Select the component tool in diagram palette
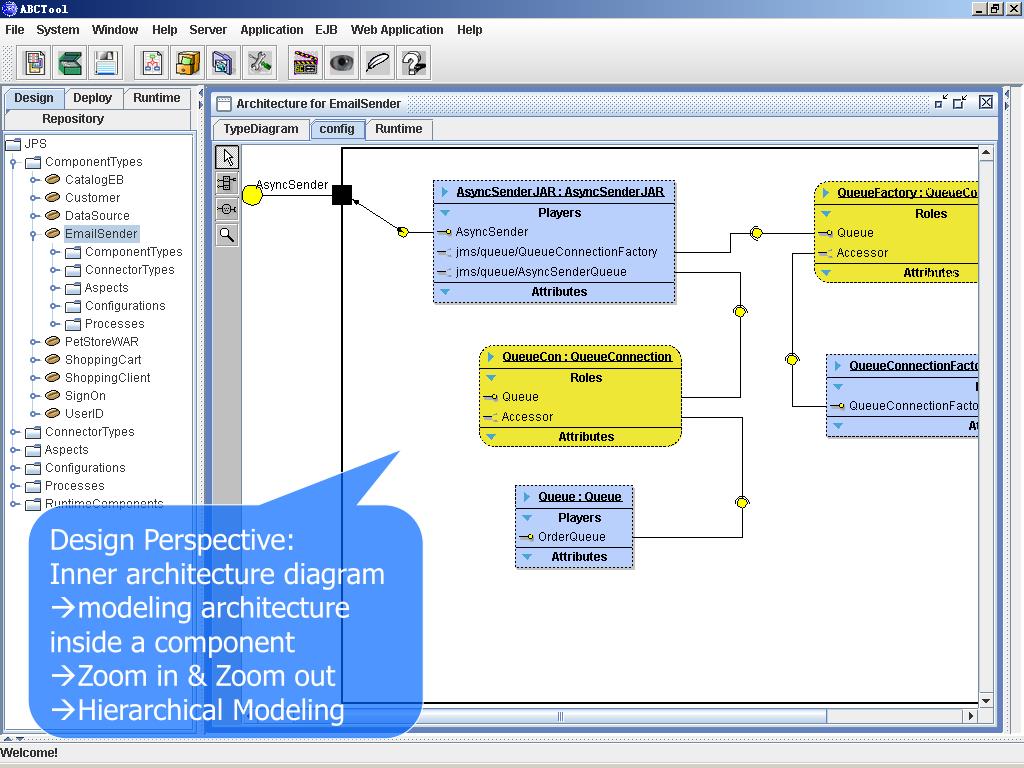Screen dimensions: 1024x768 tap(227, 184)
